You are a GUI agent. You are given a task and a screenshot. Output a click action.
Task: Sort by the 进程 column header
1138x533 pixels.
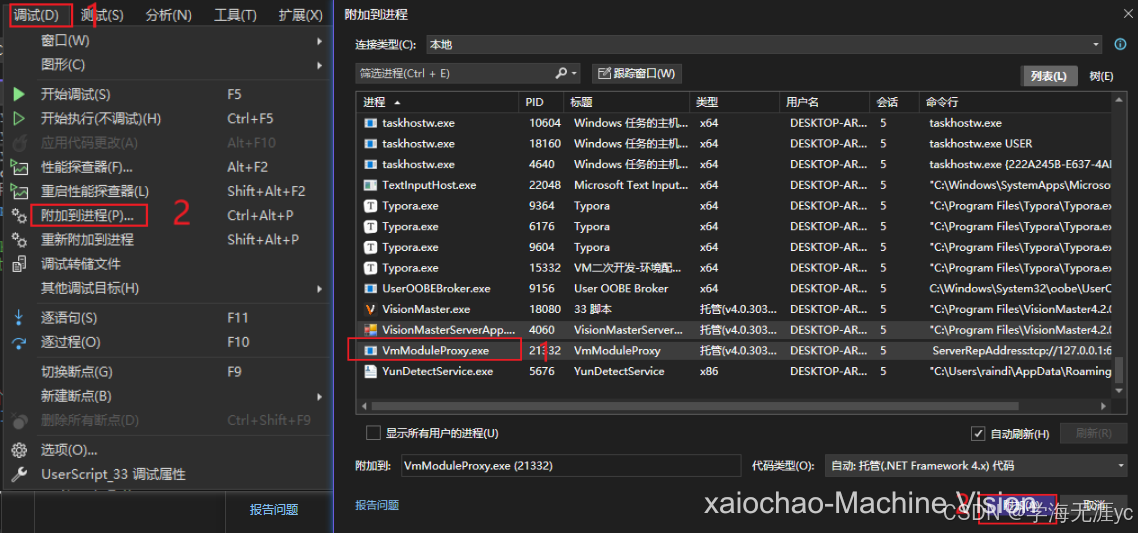pyautogui.click(x=438, y=102)
